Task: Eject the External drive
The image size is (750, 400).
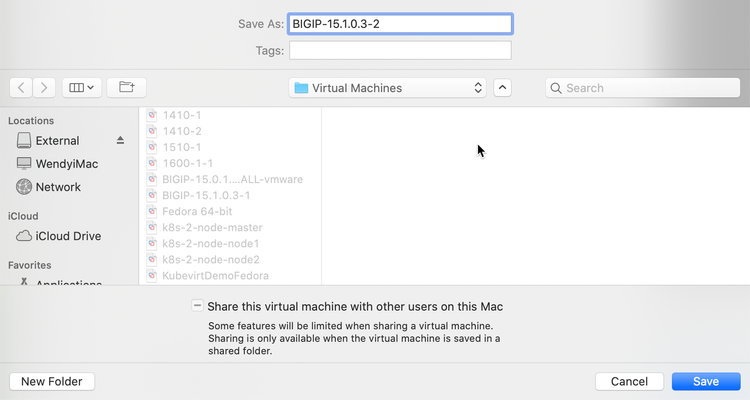Action: point(121,141)
